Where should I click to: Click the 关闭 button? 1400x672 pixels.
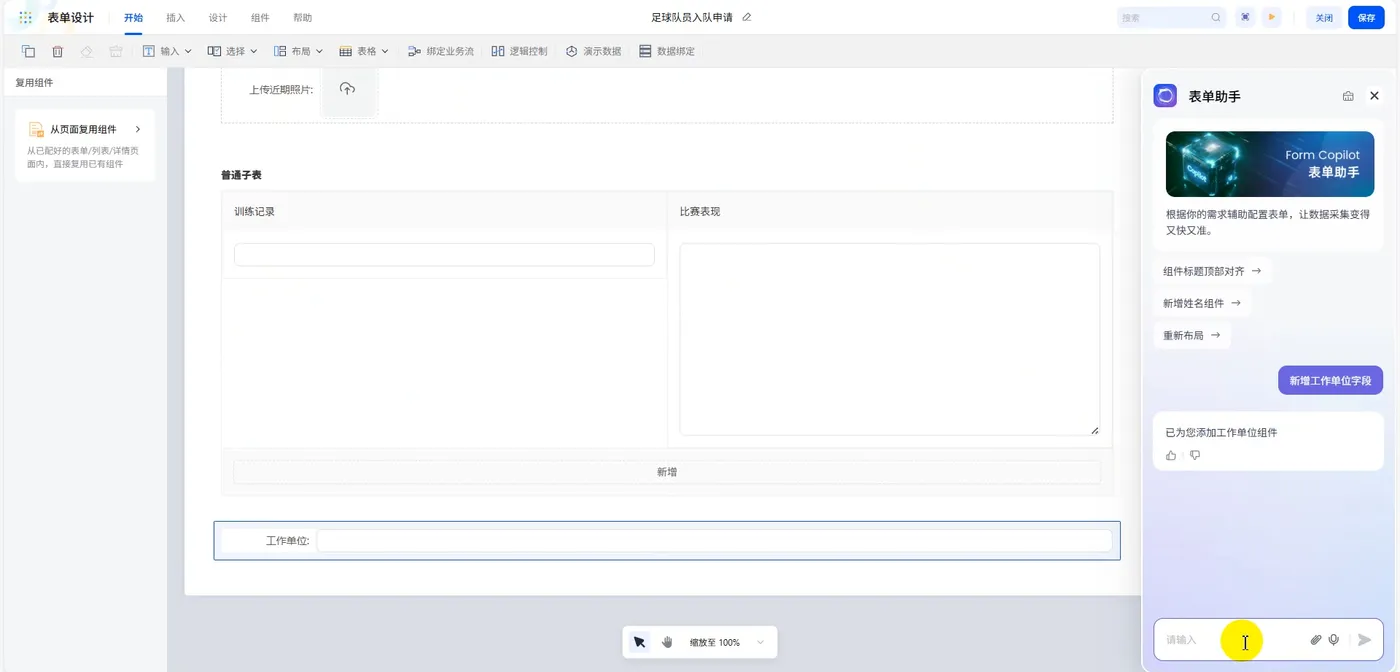1324,18
